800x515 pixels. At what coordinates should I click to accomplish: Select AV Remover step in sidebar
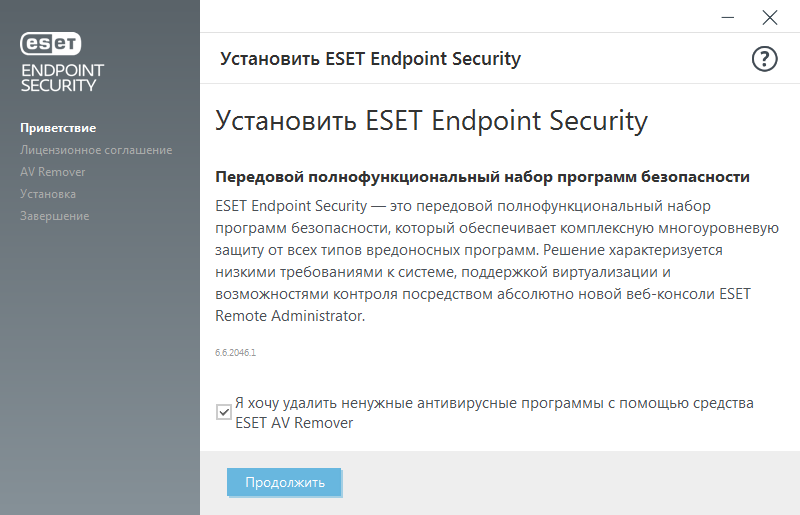[x=53, y=172]
